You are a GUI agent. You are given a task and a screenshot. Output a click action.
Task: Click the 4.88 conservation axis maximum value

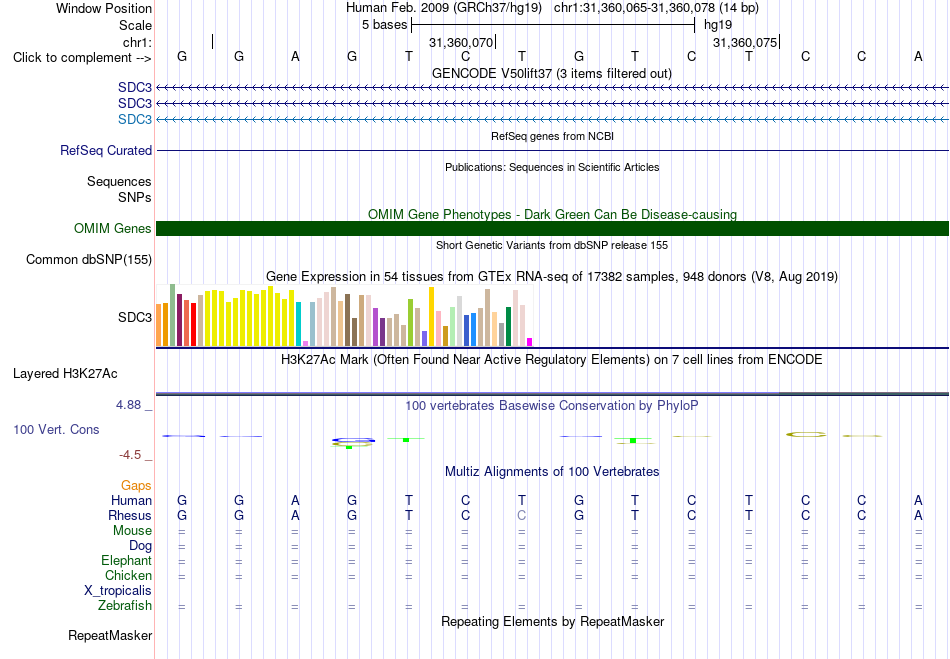click(x=128, y=405)
